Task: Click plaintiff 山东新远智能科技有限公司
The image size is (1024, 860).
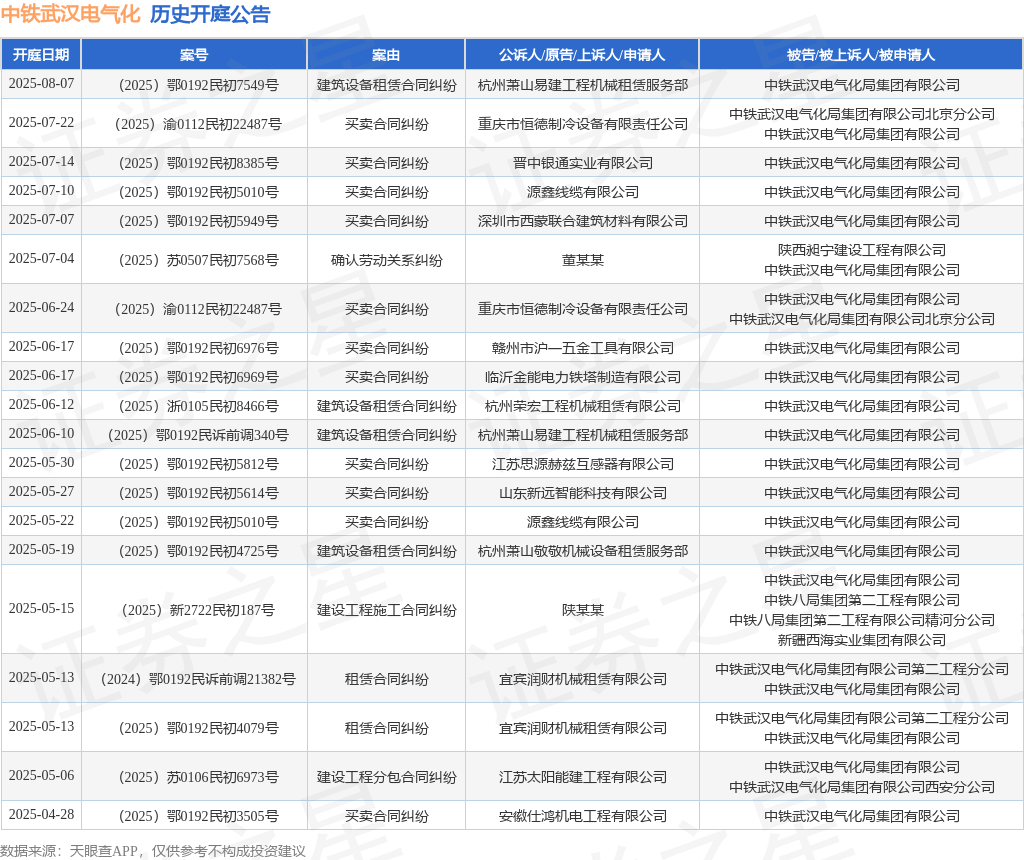Action: (583, 493)
